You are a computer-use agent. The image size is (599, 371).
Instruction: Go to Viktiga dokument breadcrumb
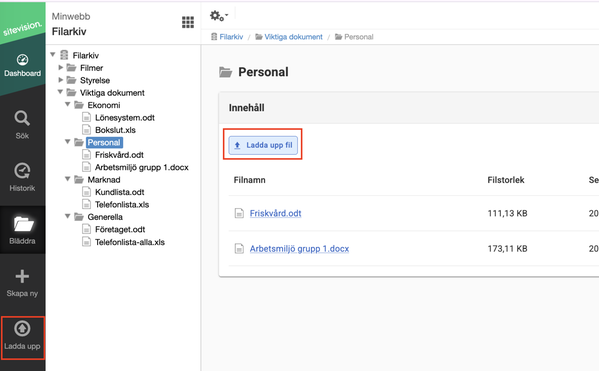click(x=293, y=37)
